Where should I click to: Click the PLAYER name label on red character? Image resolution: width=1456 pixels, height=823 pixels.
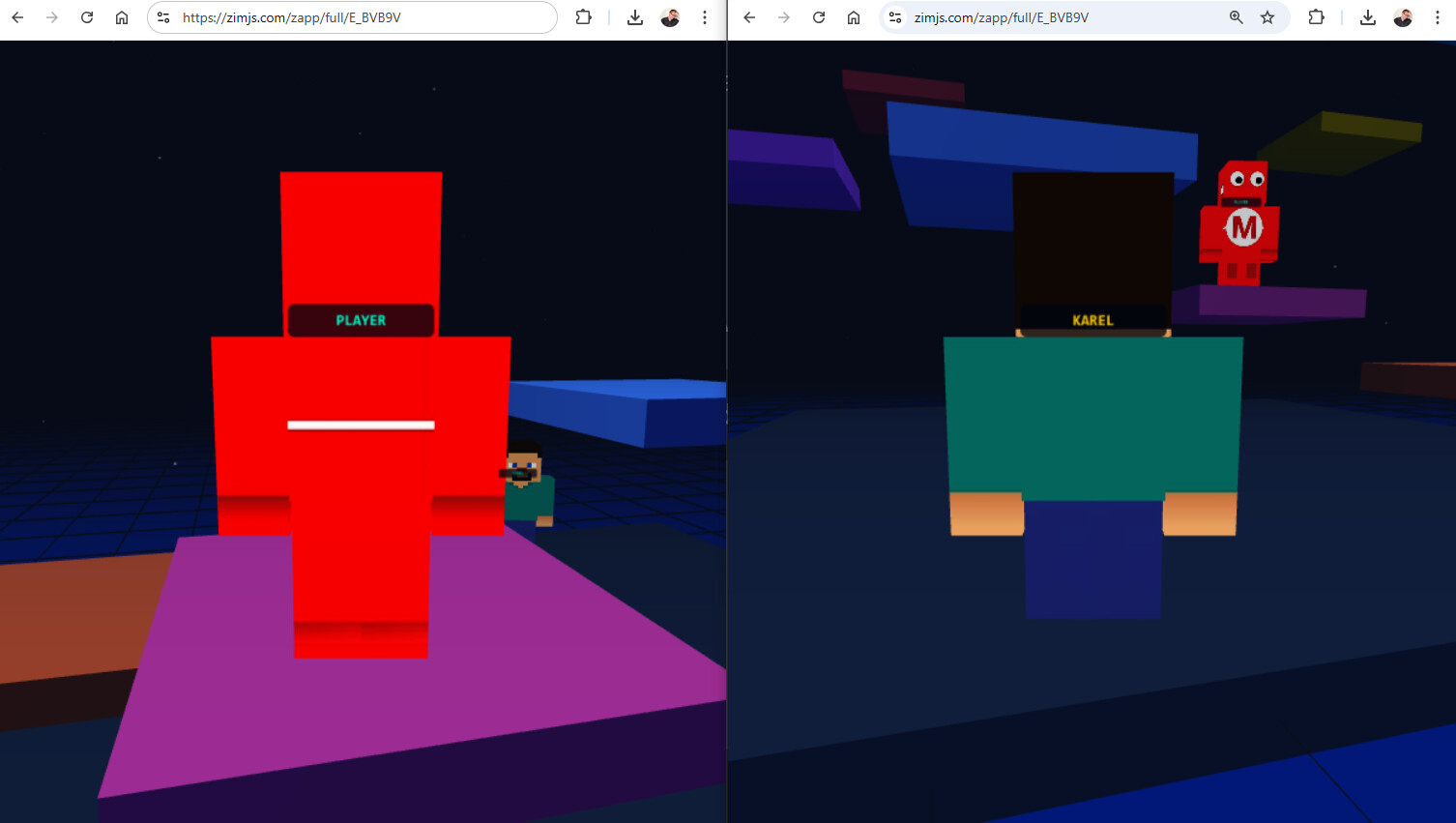pyautogui.click(x=361, y=320)
